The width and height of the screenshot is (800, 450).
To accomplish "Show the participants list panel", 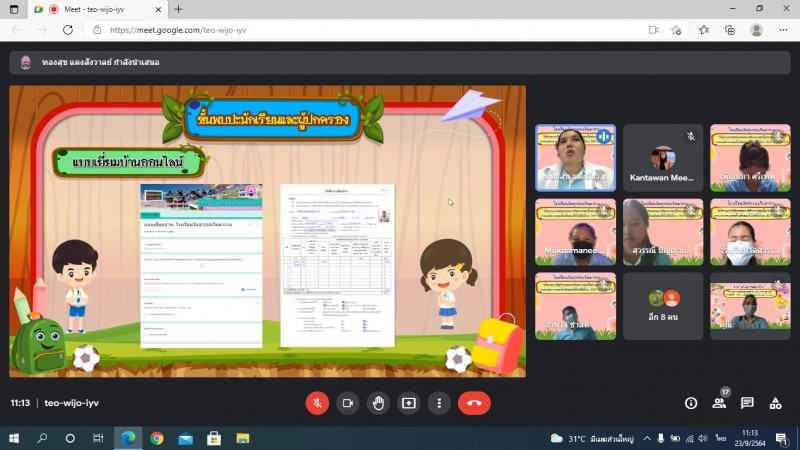I will point(719,403).
